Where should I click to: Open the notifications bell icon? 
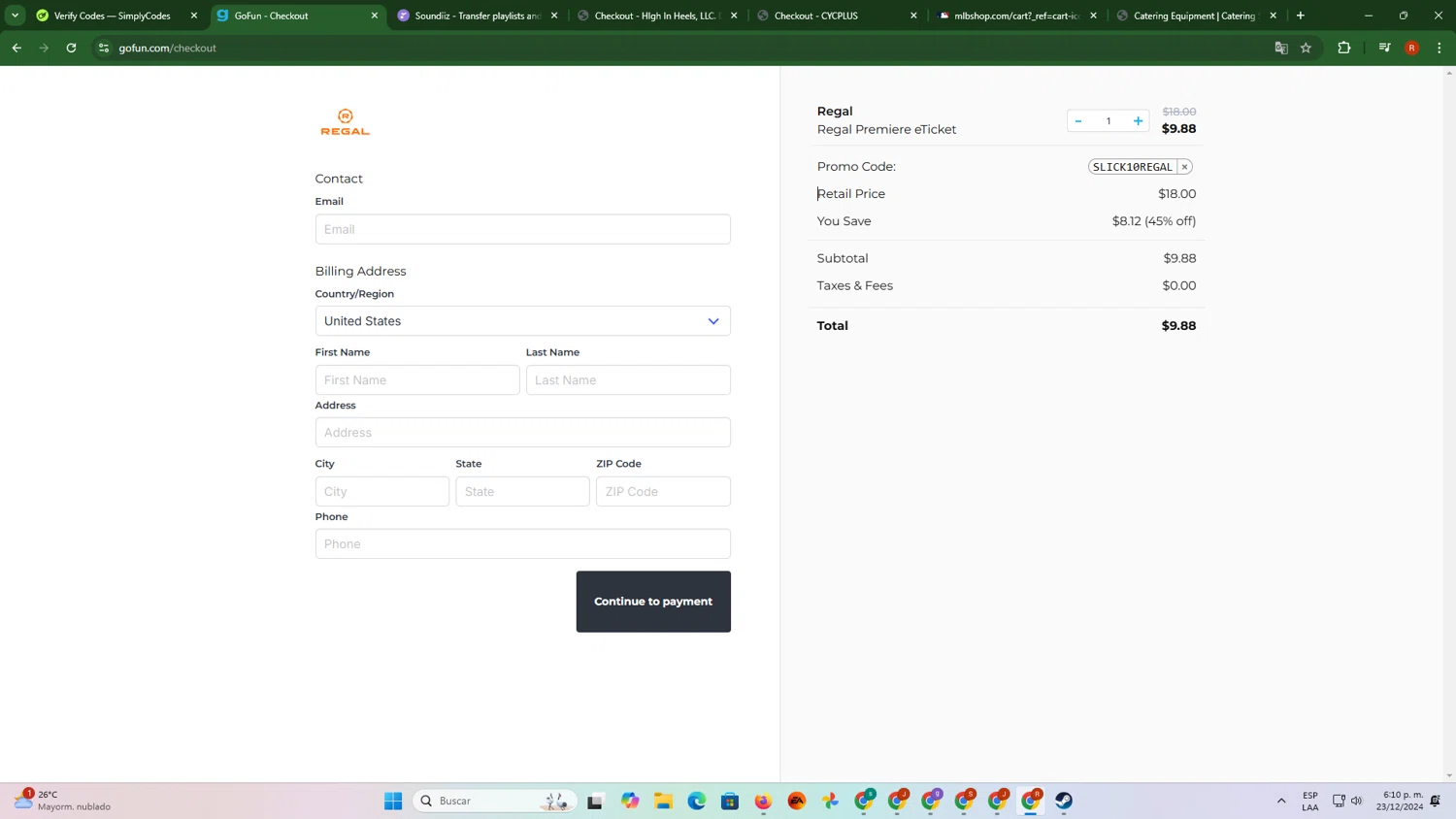[1436, 801]
